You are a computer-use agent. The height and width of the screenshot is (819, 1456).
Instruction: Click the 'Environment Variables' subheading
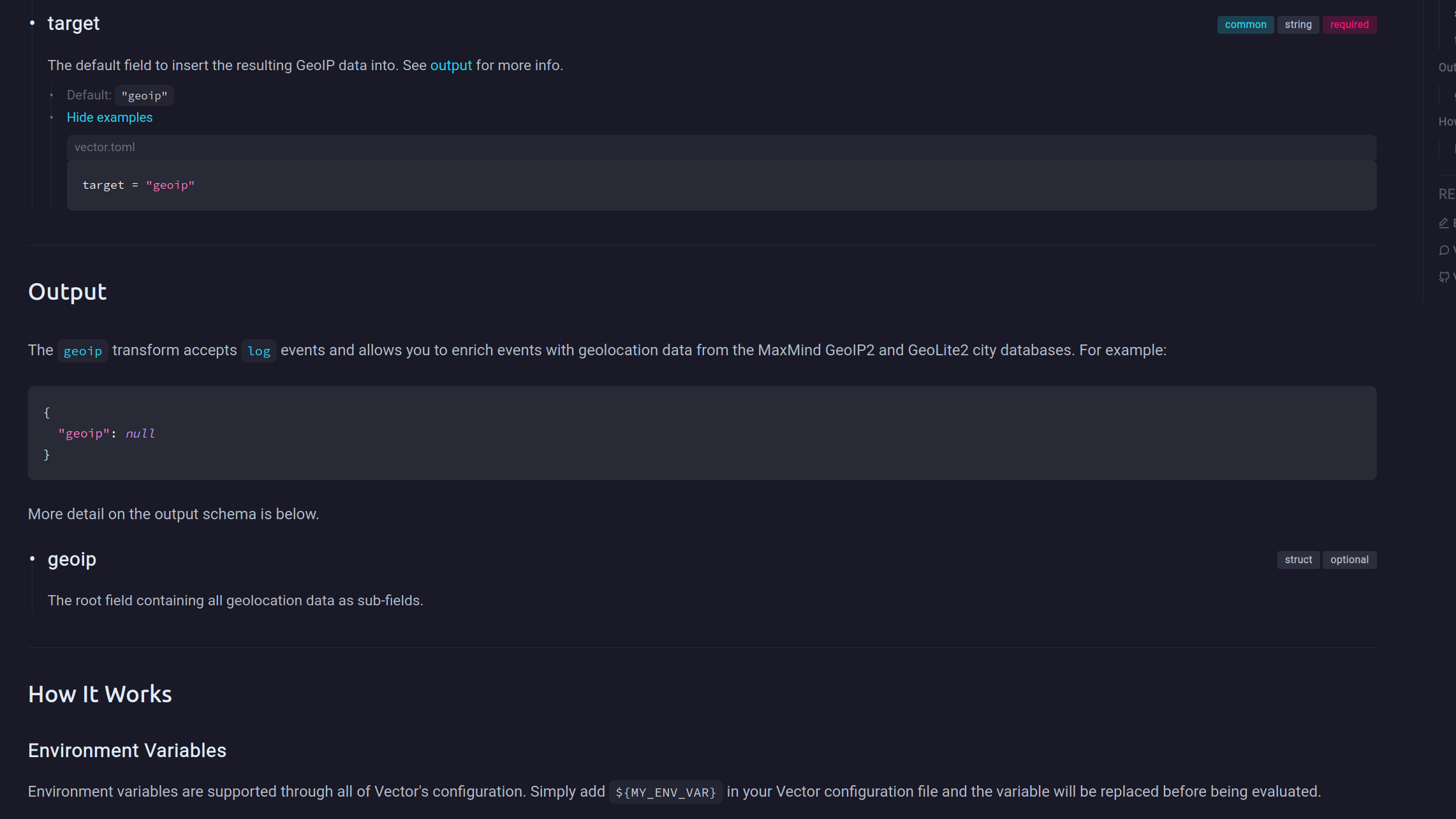tap(127, 751)
